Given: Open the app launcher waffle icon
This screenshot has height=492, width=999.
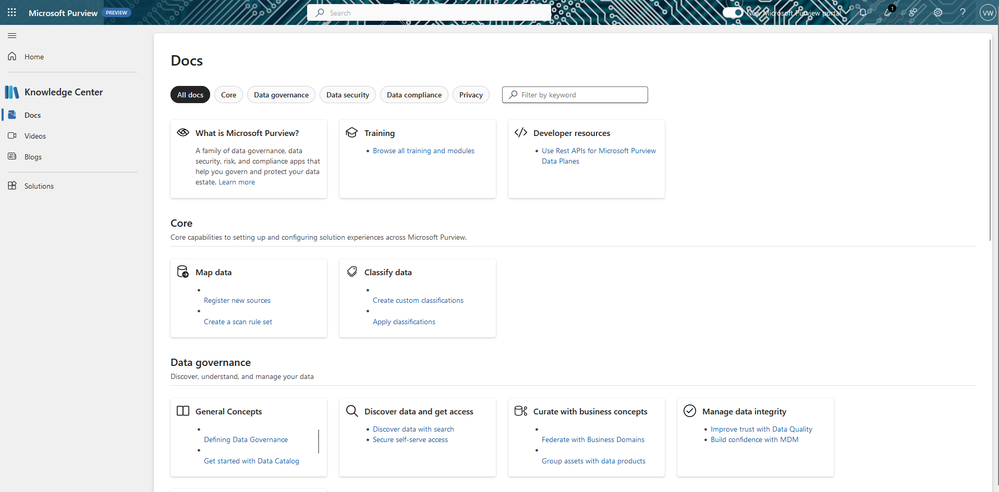Looking at the screenshot, I should point(11,12).
